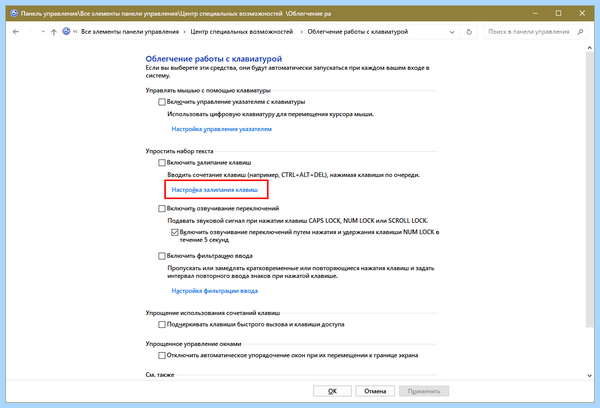The image size is (600, 408).
Task: Enable Включить озвучивание переключений checkbox
Action: pyautogui.click(x=162, y=208)
